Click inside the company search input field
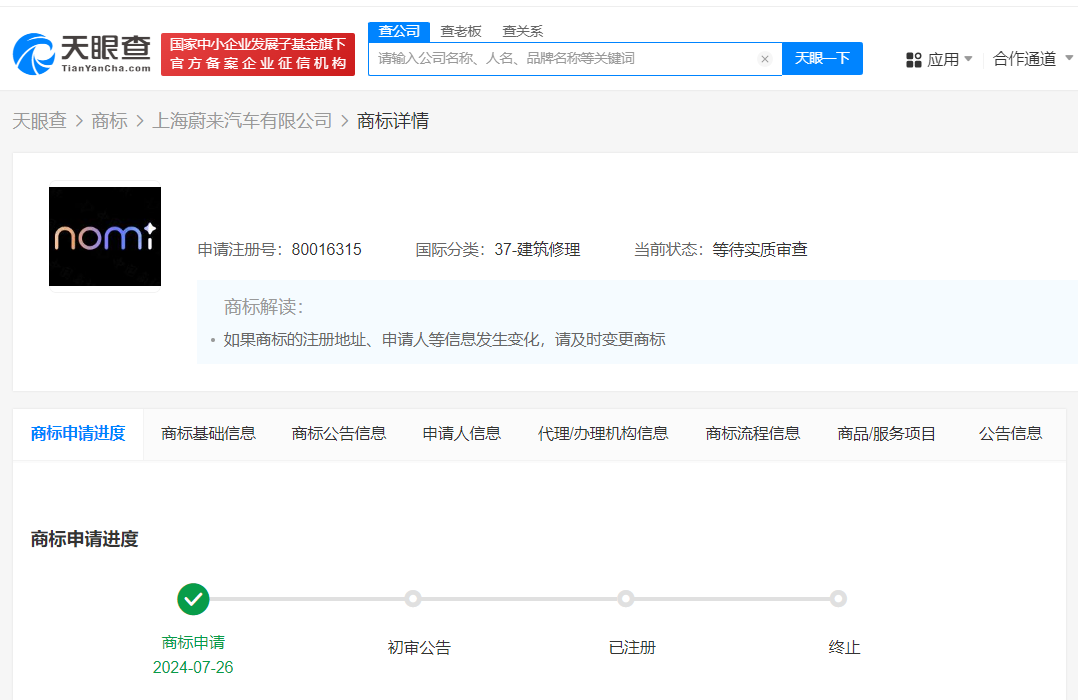This screenshot has height=700, width=1078. pyautogui.click(x=560, y=59)
